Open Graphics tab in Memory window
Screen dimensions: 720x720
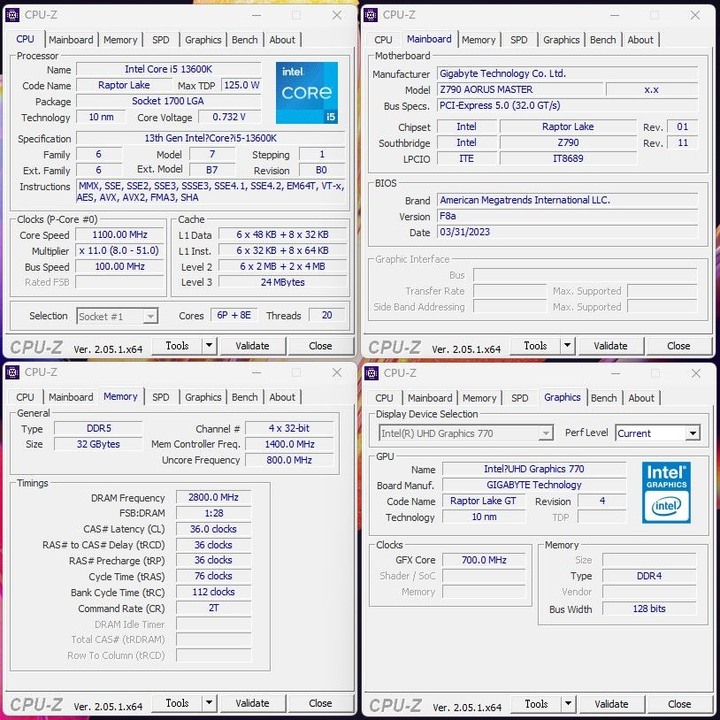click(203, 397)
